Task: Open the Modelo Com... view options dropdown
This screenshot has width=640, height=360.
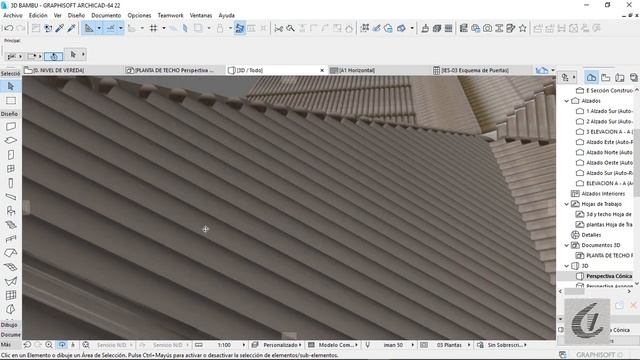Action: [x=333, y=345]
